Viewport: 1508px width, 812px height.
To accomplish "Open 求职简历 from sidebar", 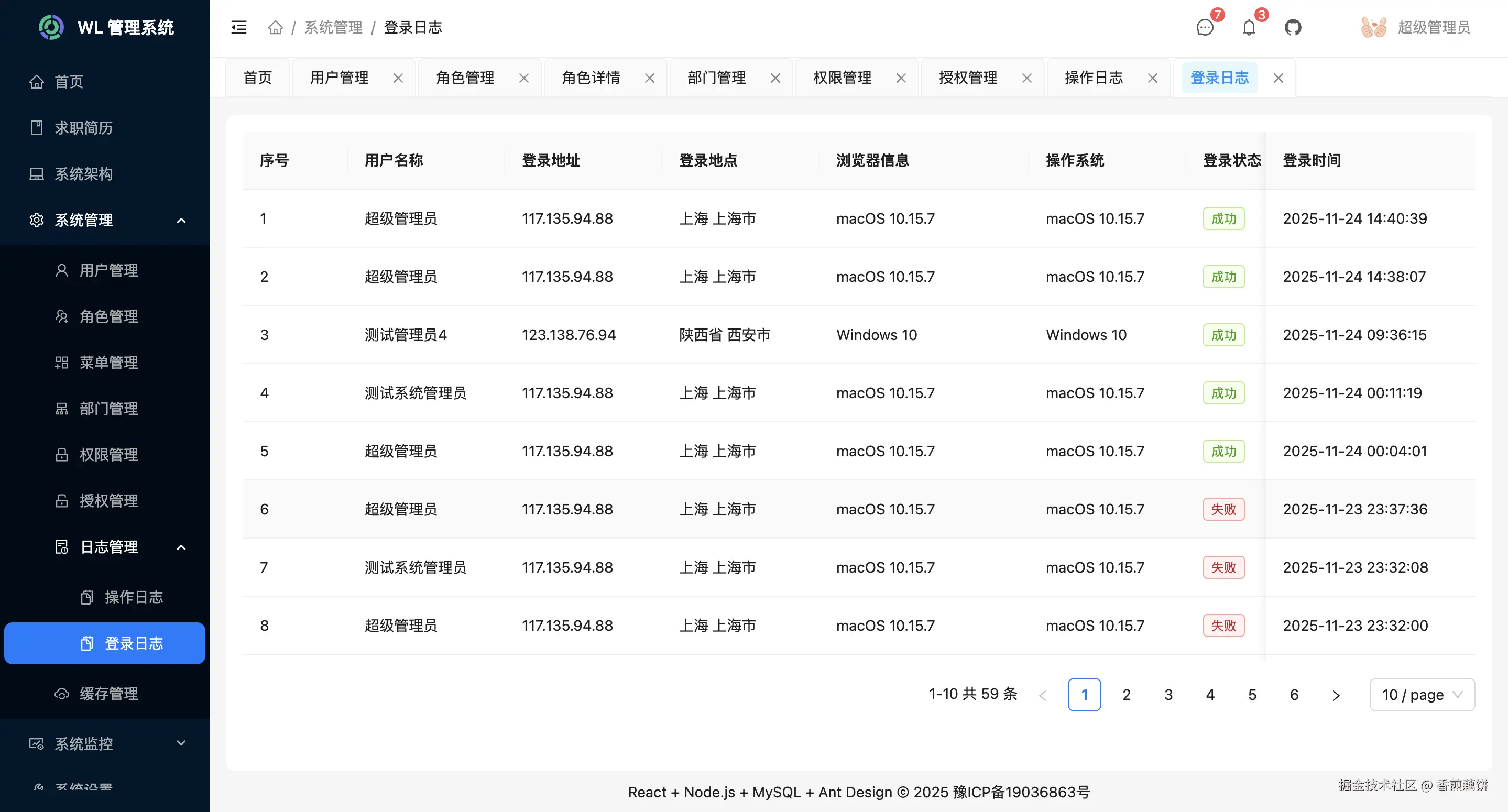I will (x=84, y=128).
